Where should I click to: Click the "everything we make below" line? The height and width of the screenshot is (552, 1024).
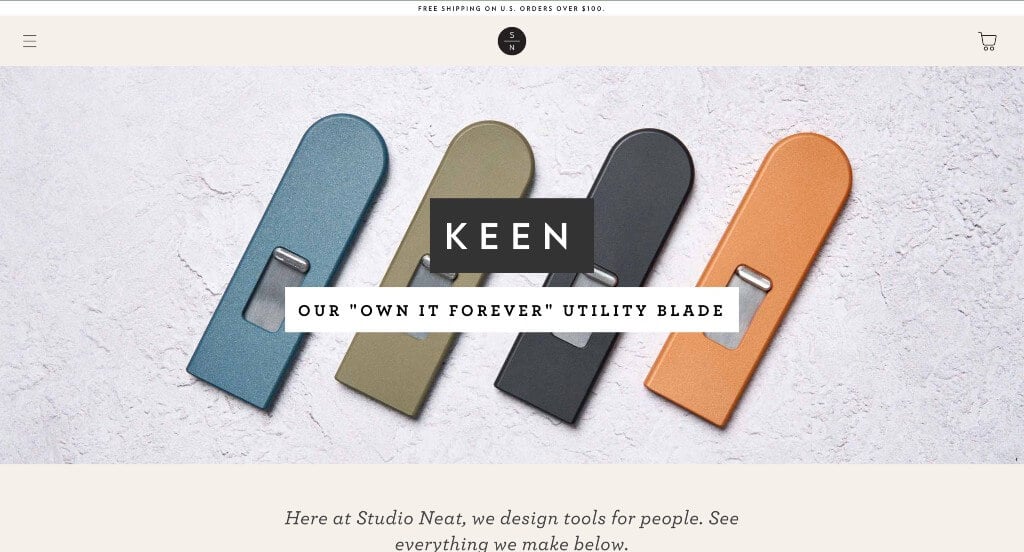tap(511, 544)
